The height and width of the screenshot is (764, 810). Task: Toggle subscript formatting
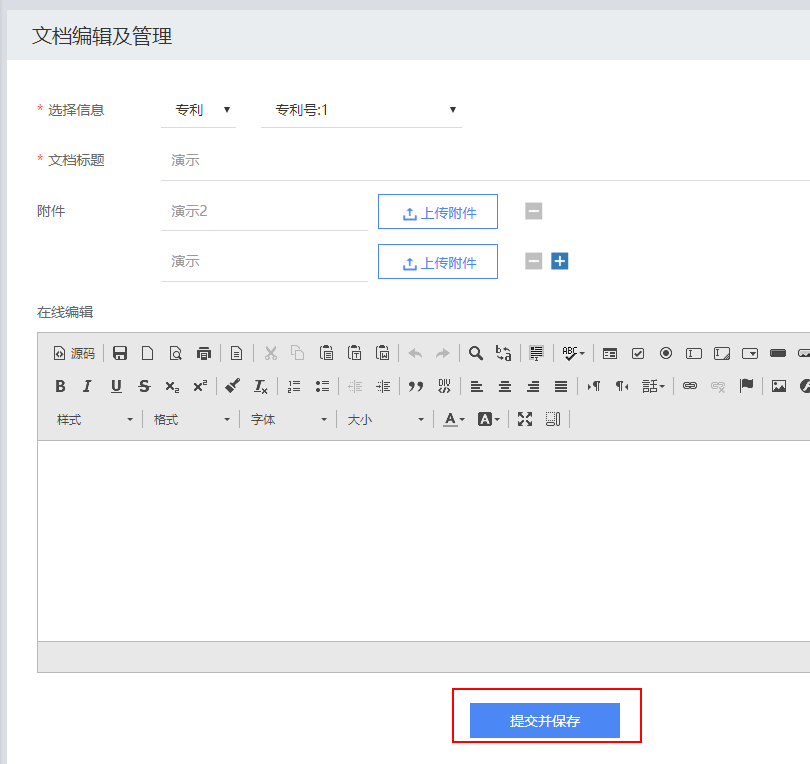(172, 386)
